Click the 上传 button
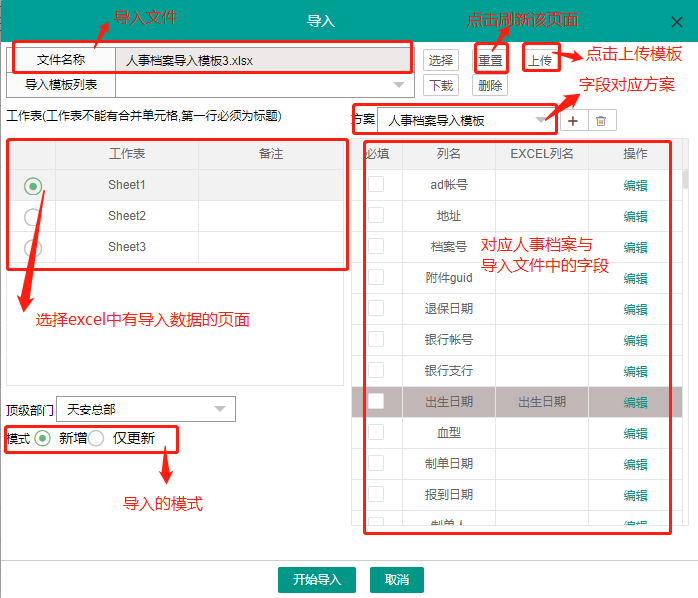The image size is (698, 598). pos(539,60)
